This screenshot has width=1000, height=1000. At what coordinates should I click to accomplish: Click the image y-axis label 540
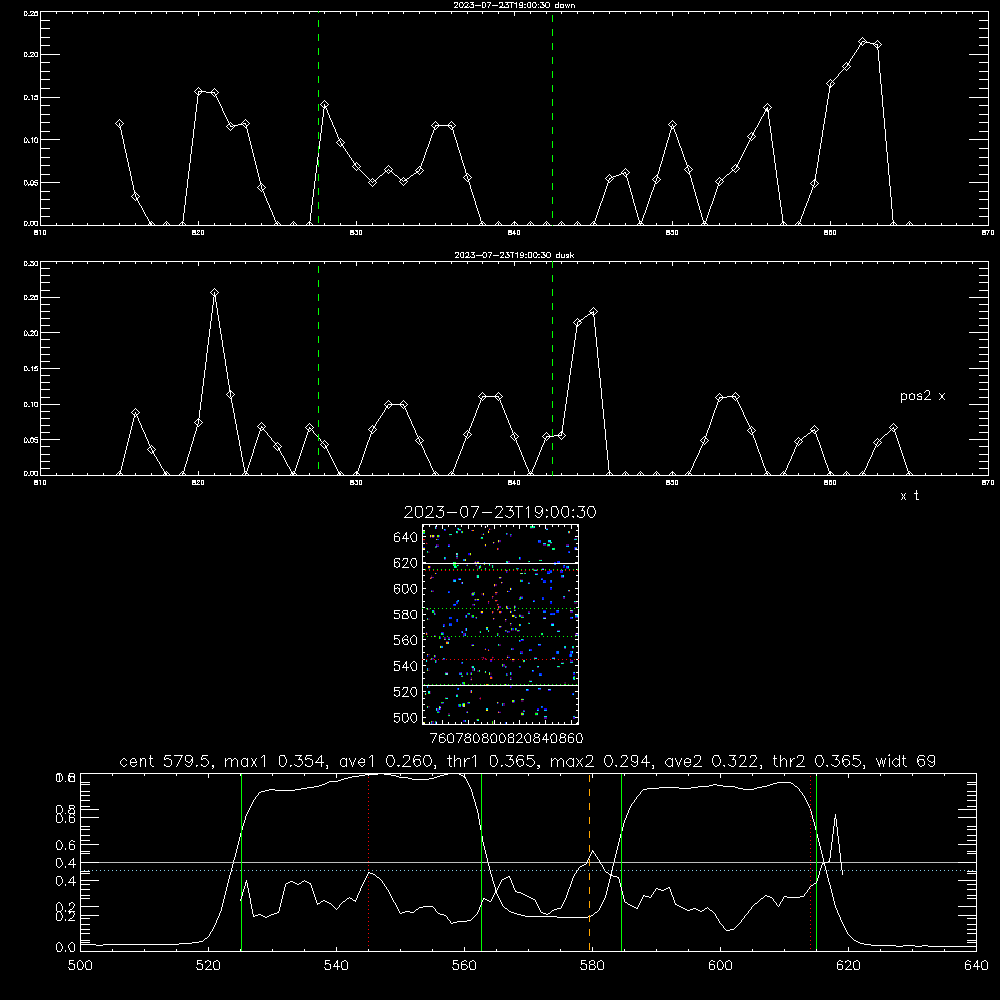point(405,666)
